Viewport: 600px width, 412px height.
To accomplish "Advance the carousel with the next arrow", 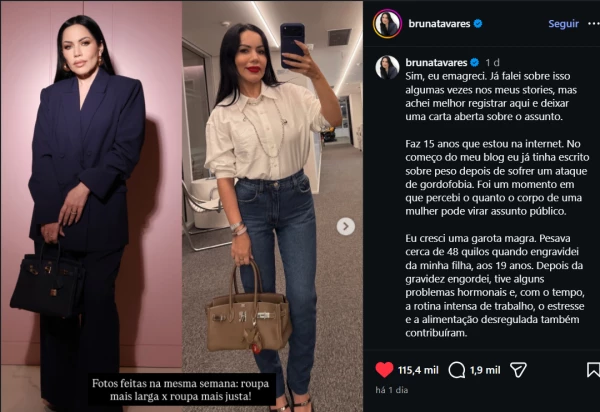I will [346, 226].
